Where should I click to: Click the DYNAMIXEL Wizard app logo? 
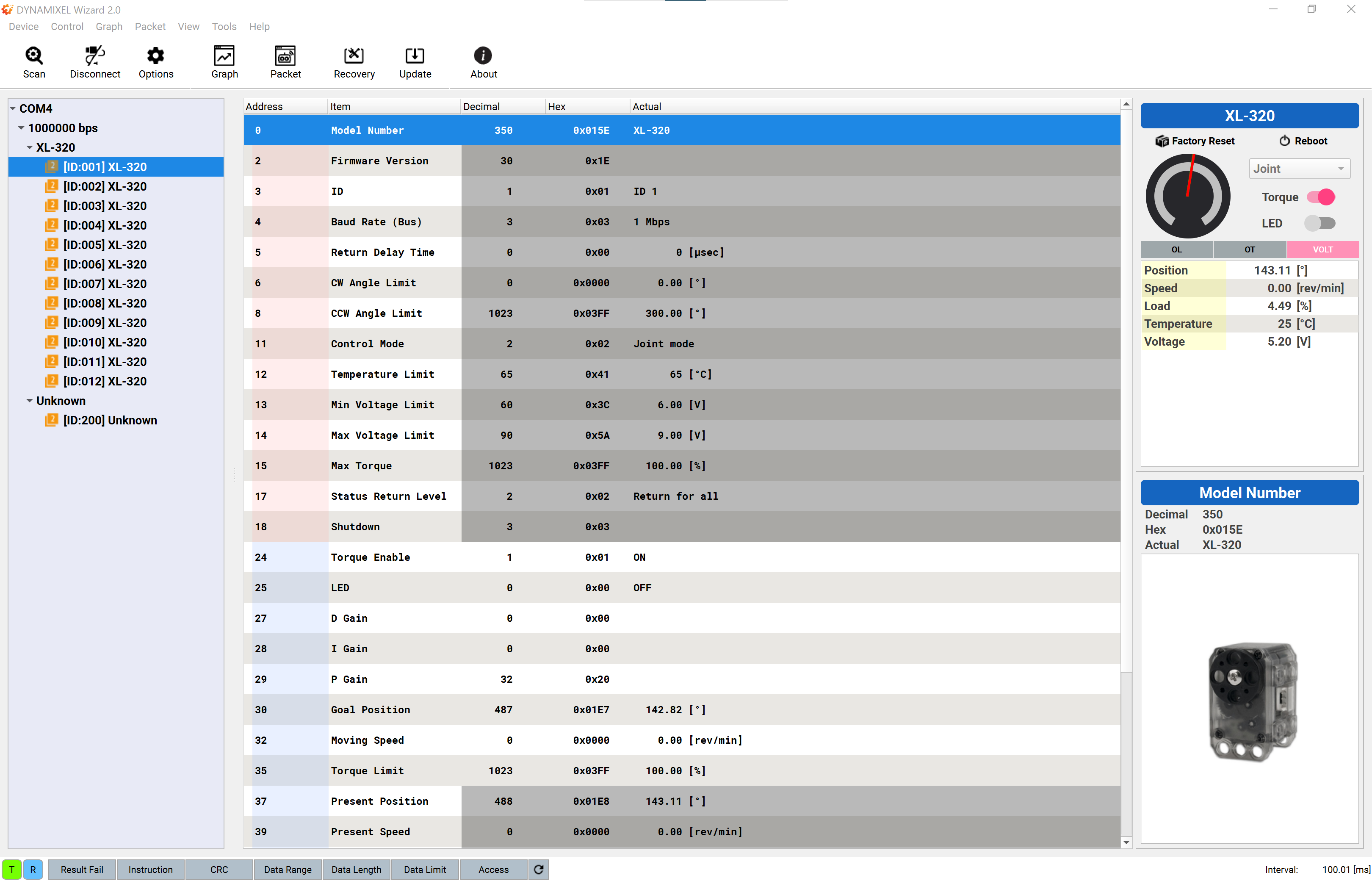coord(7,9)
